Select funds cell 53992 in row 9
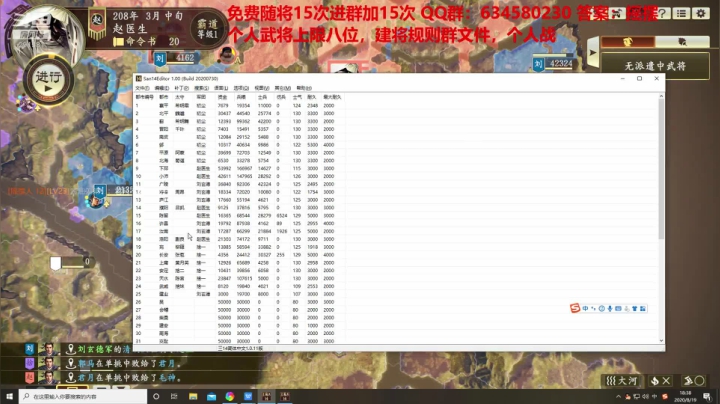This screenshot has height=404, width=720. (224, 168)
